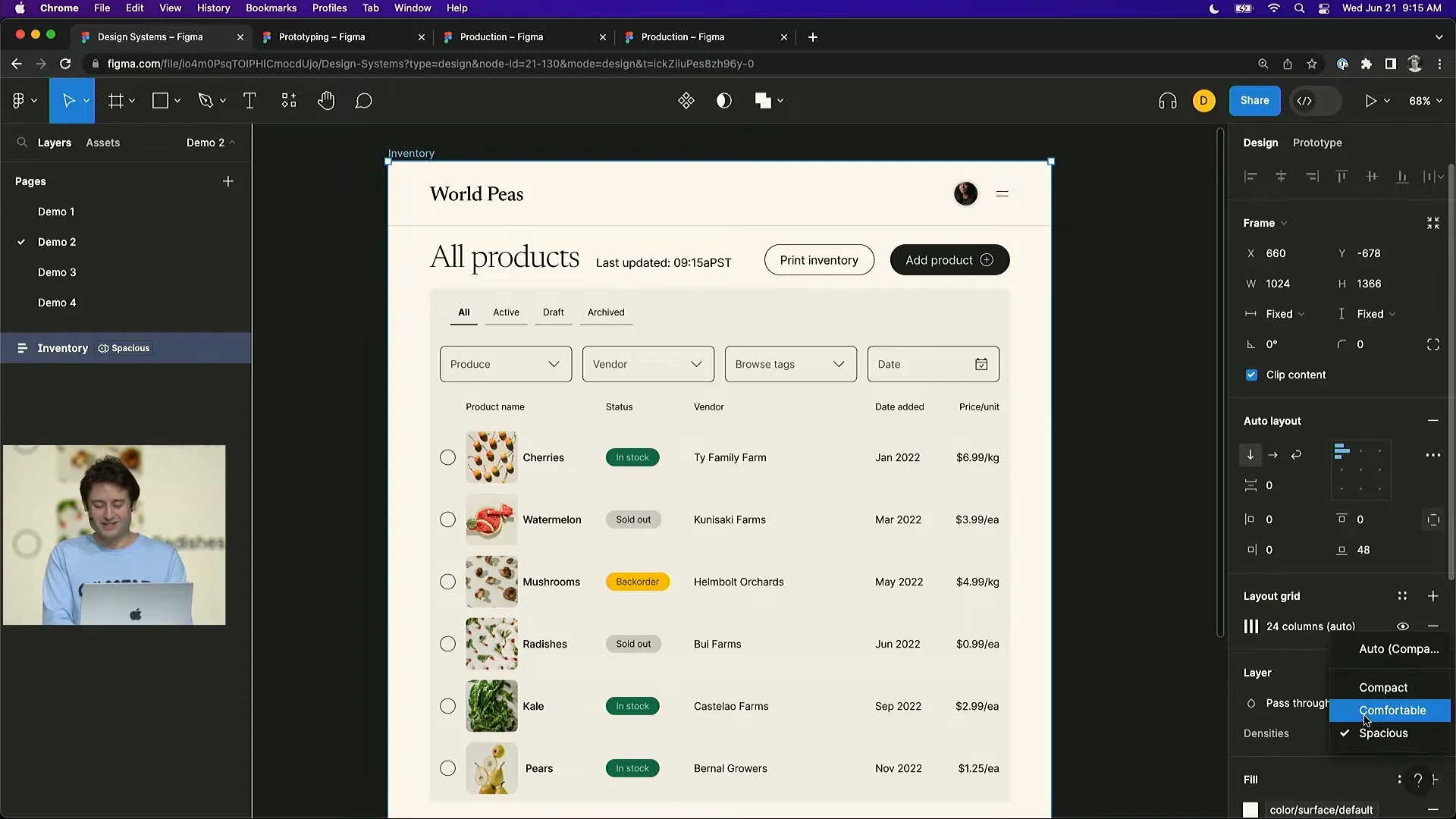Start audio conversation with headphones icon
This screenshot has width=1456, height=819.
coord(1168,101)
